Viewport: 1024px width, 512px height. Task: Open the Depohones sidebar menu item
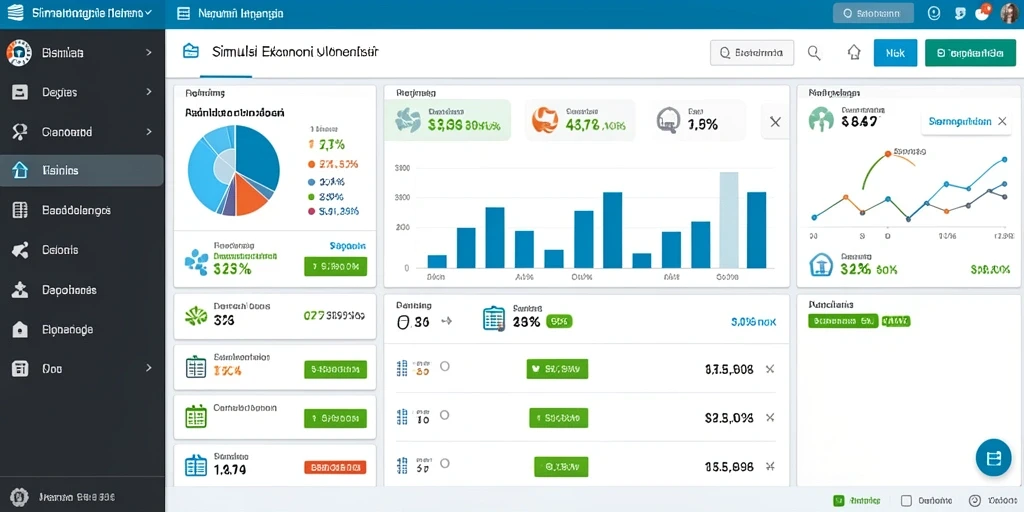(82, 290)
